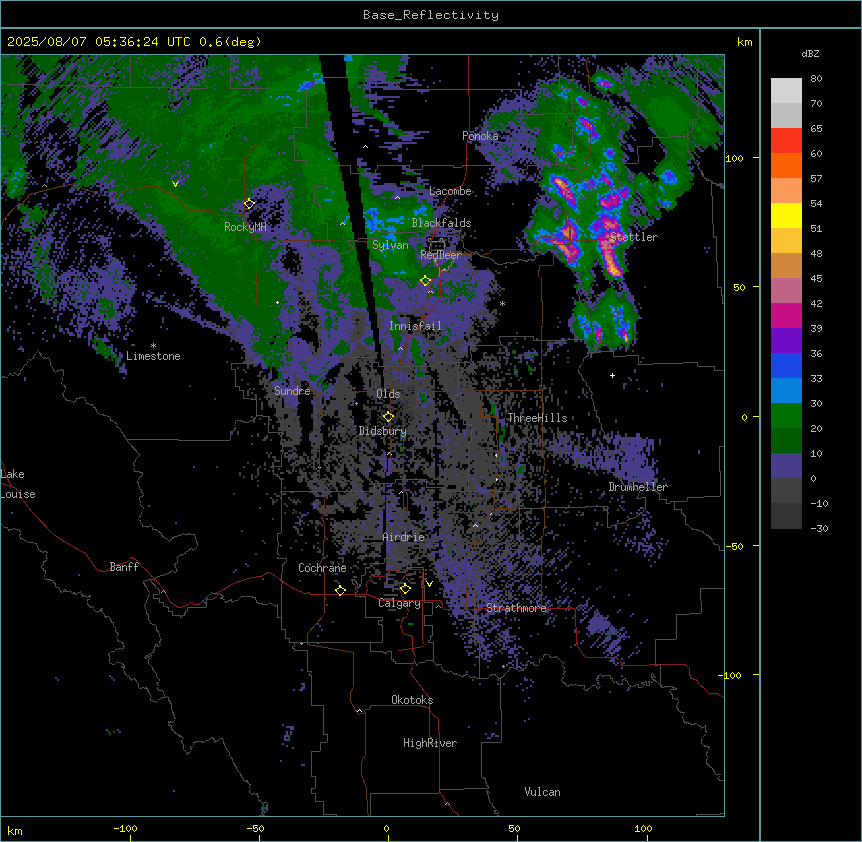Image resolution: width=862 pixels, height=842 pixels.
Task: Click the white plus marker north of Drumheller
Action: (612, 375)
